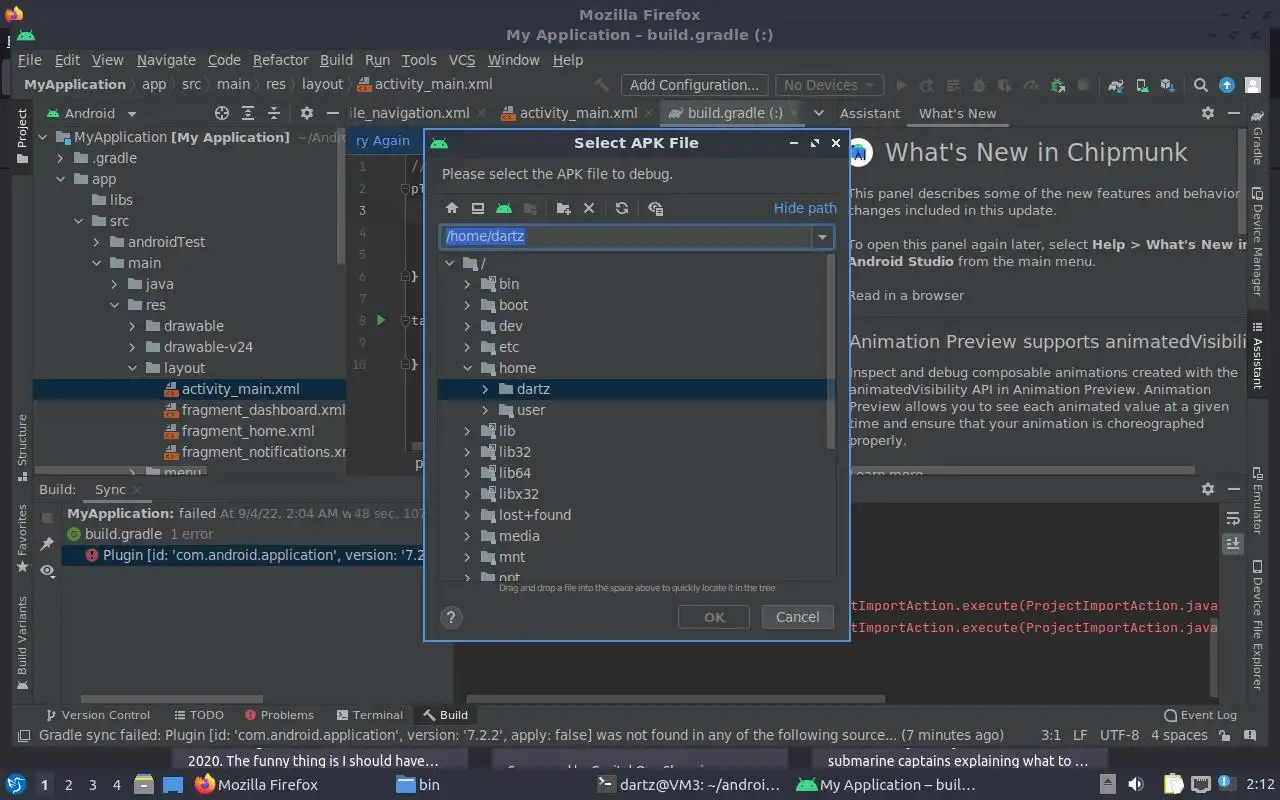The height and width of the screenshot is (800, 1280).
Task: Collapse the layout folder in Project tree
Action: click(132, 368)
